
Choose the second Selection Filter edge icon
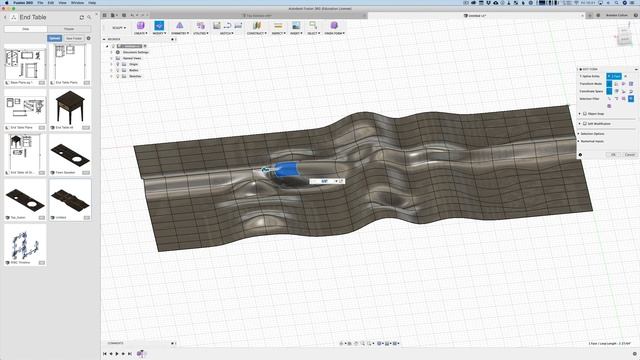[616, 99]
